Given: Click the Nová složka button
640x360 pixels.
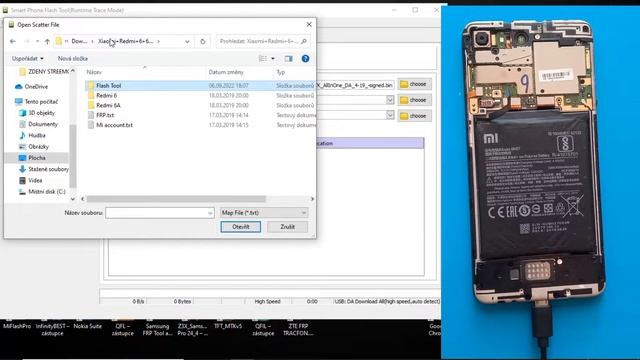Looking at the screenshot, I should pos(73,59).
